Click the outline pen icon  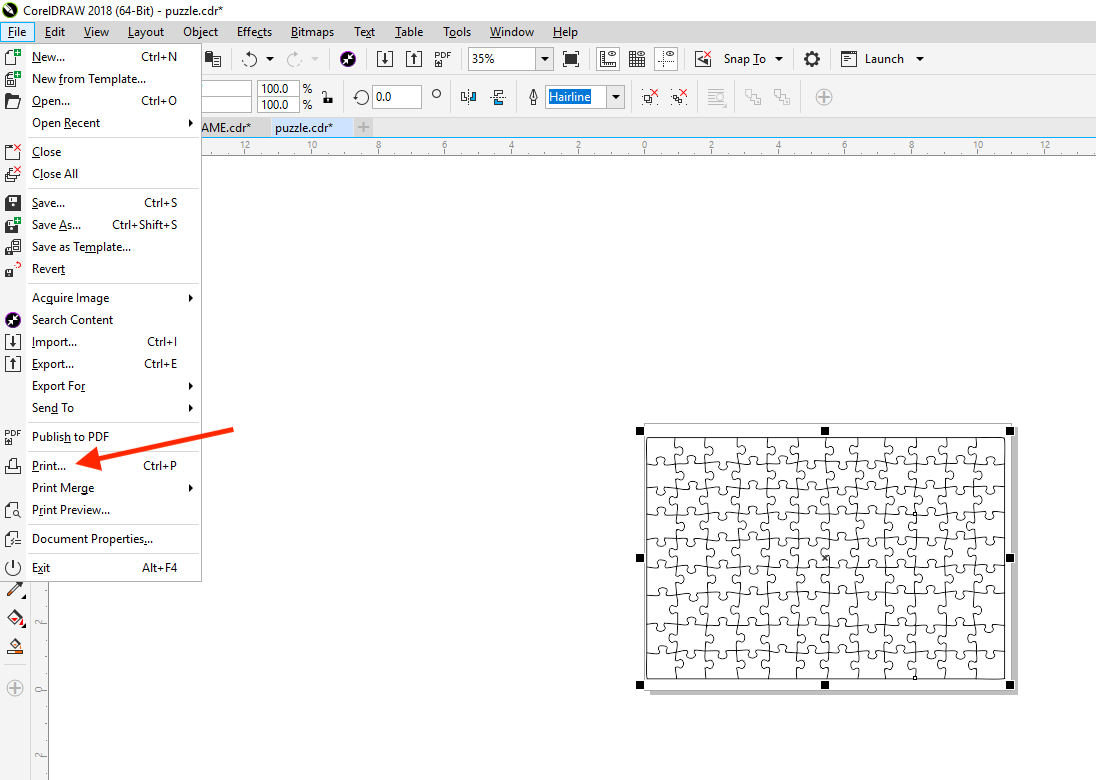[x=533, y=97]
